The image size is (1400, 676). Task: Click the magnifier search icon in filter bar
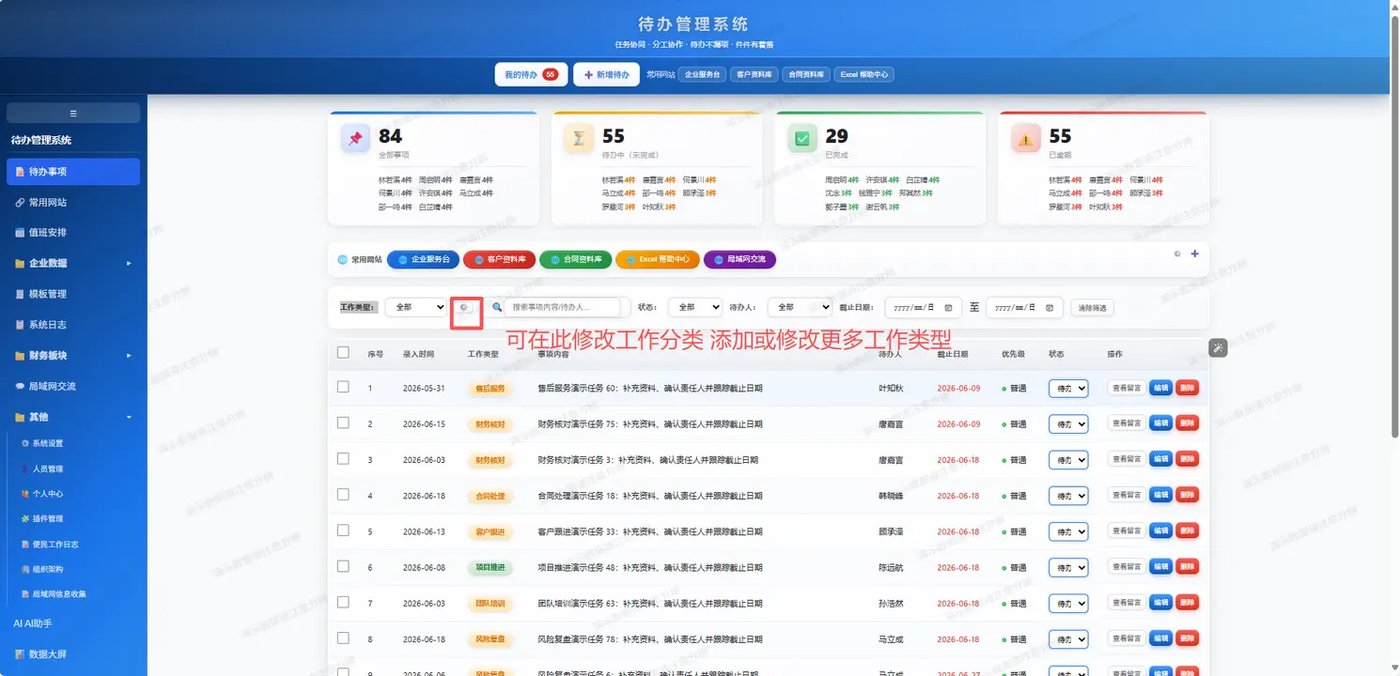click(497, 307)
